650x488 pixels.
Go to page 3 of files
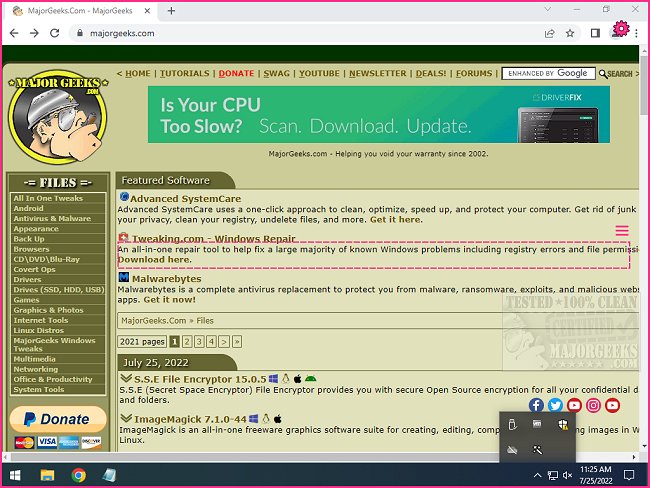[199, 342]
